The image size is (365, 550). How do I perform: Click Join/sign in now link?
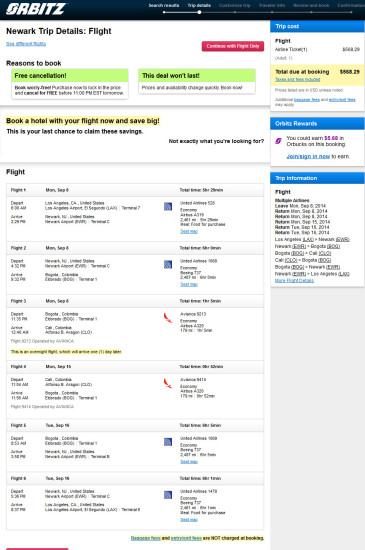tap(308, 156)
